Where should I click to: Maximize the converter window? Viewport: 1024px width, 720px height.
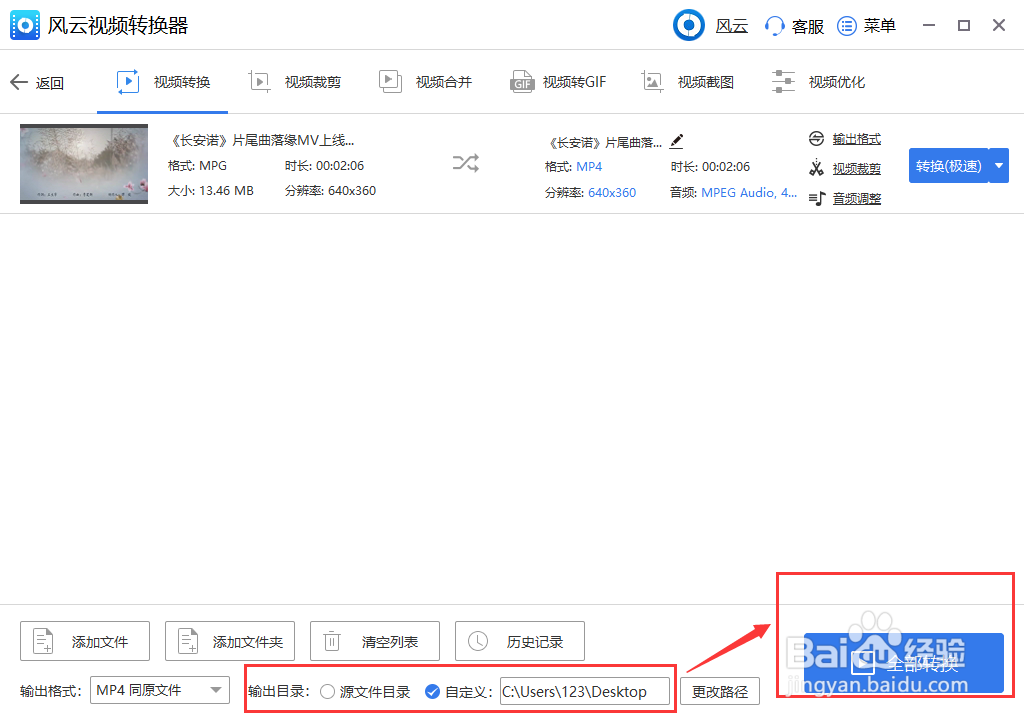pyautogui.click(x=964, y=25)
